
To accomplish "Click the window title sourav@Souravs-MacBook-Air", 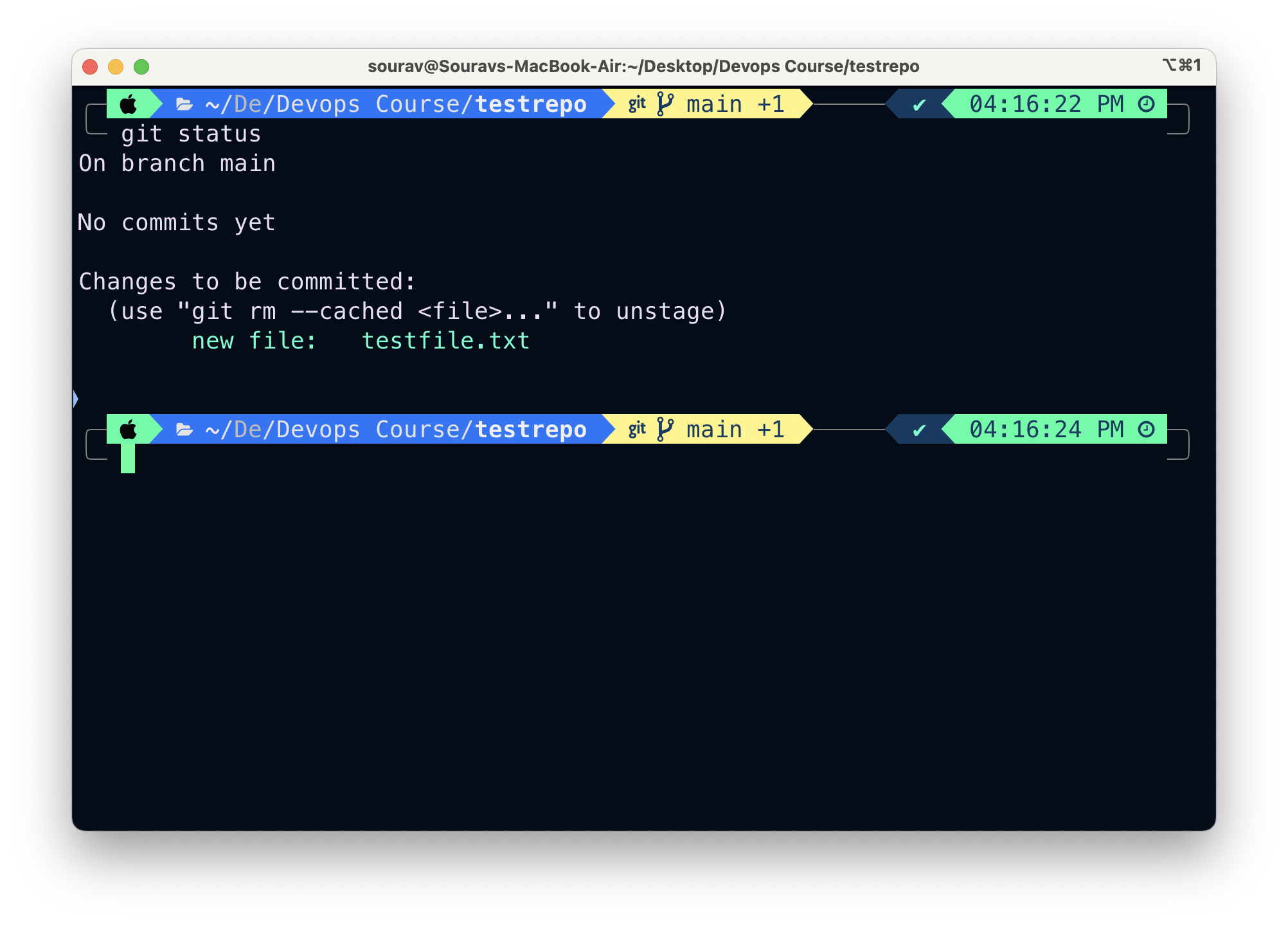I will 643,66.
